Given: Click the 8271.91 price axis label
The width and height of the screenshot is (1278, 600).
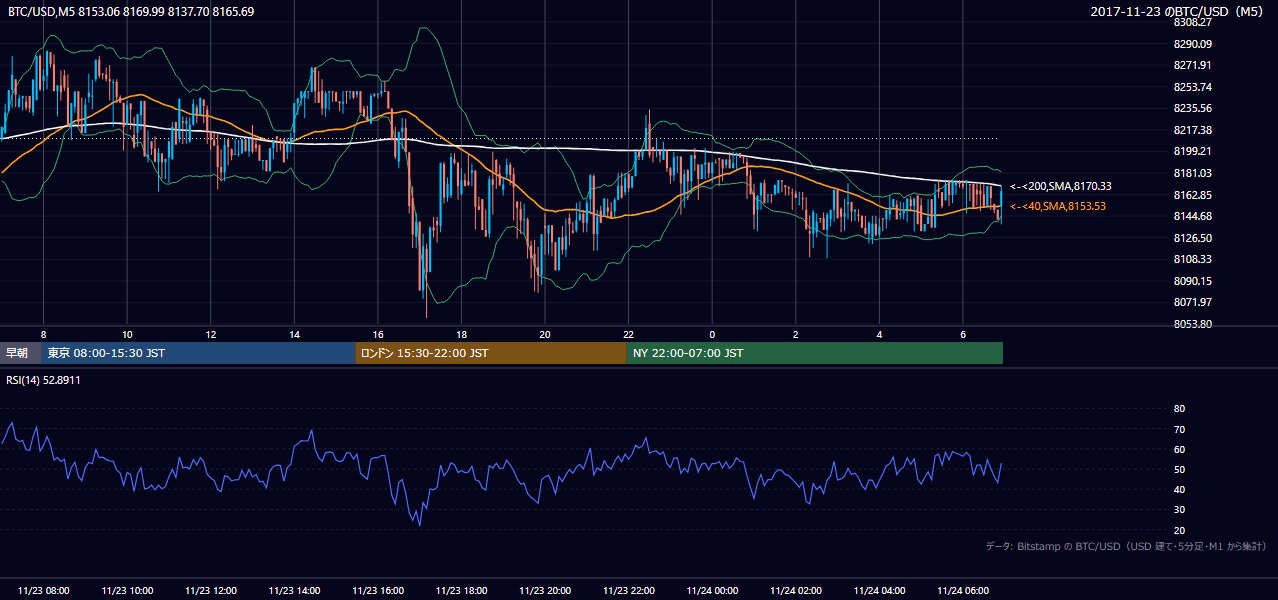Looking at the screenshot, I should click(x=1192, y=65).
